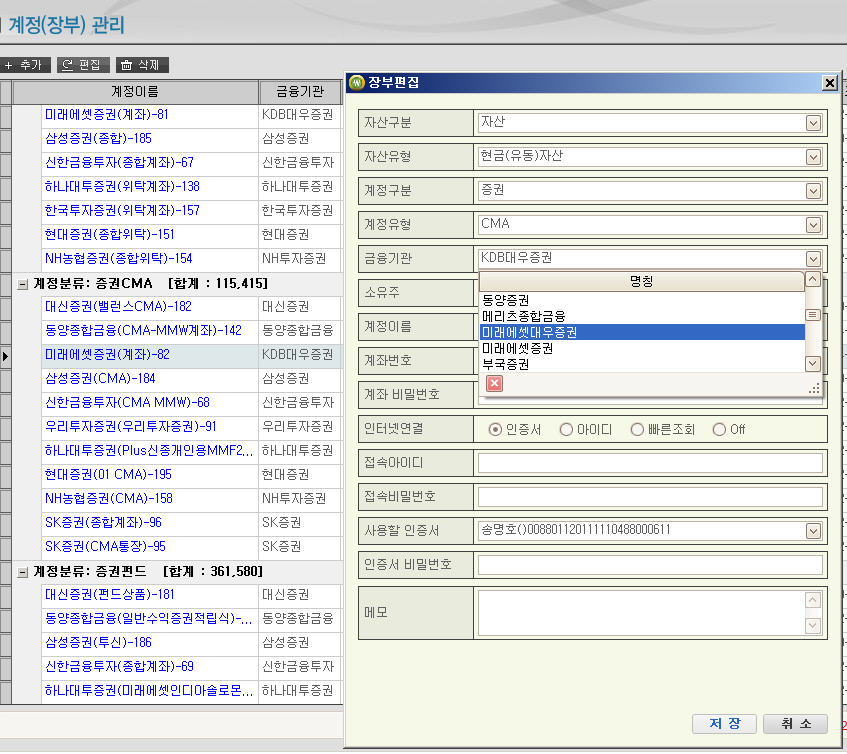Open the 자산구분 dropdown

[813, 123]
